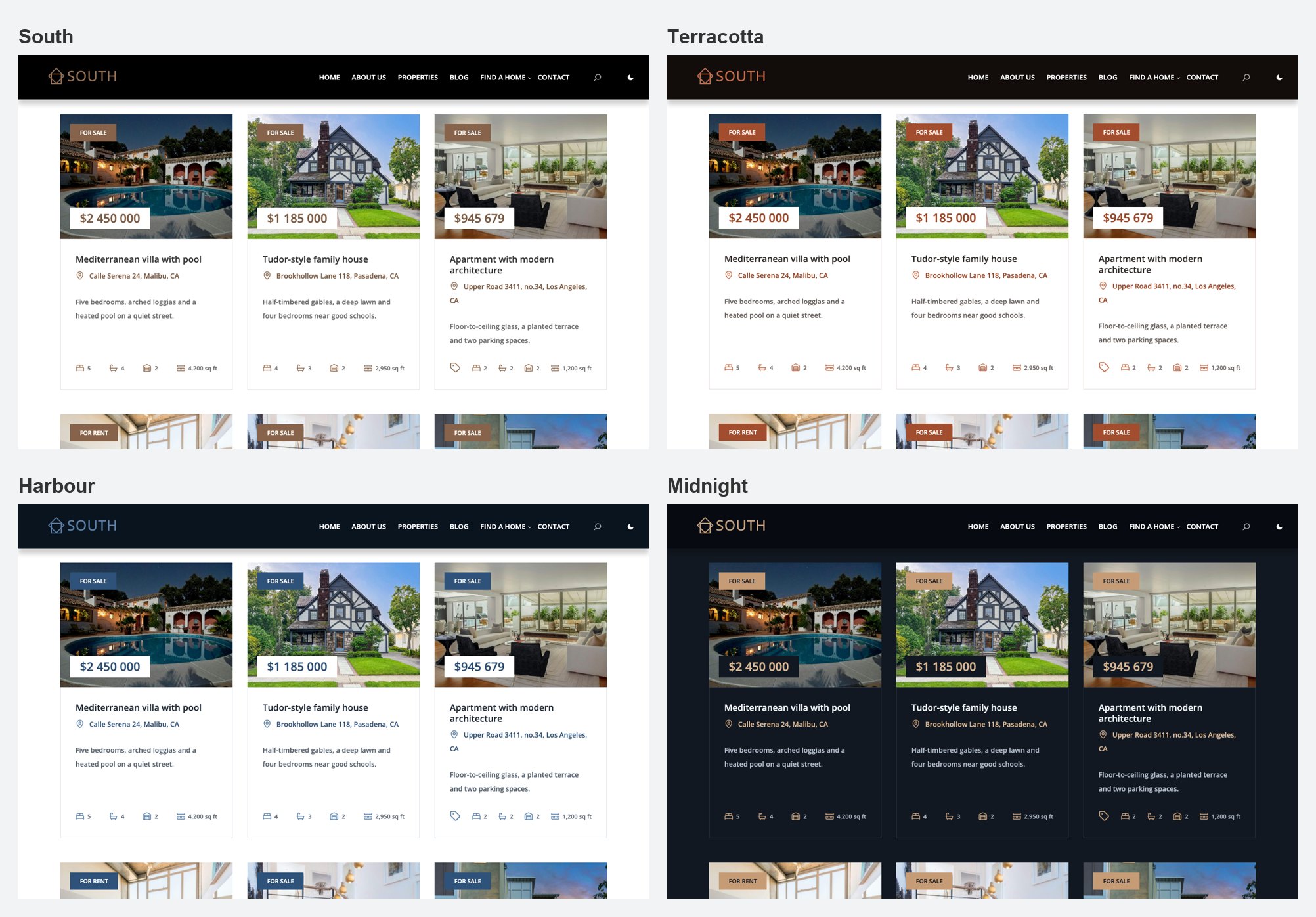Screen dimensions: 1316x917
Task: Click the South logo in Terracotta header
Action: [732, 76]
